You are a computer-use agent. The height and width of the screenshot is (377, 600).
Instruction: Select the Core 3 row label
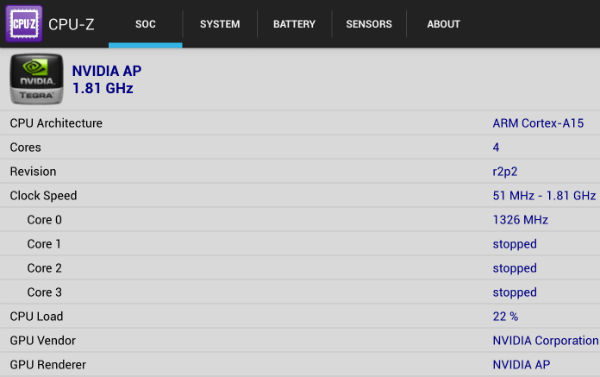[x=44, y=292]
